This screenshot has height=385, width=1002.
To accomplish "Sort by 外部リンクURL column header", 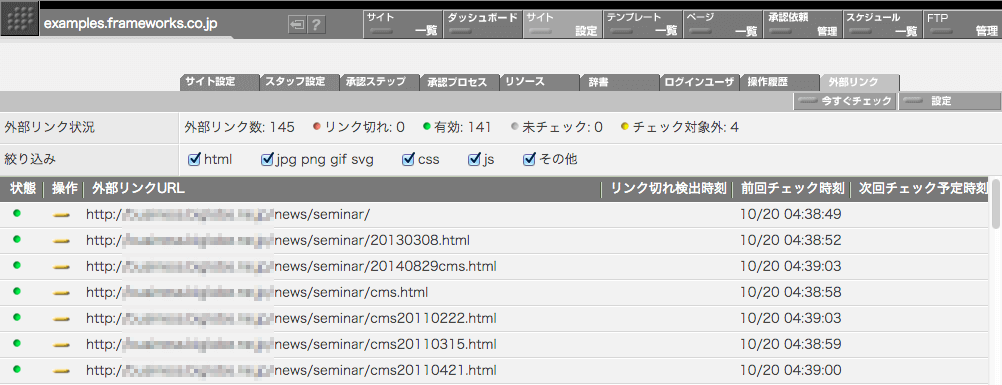I will point(139,189).
